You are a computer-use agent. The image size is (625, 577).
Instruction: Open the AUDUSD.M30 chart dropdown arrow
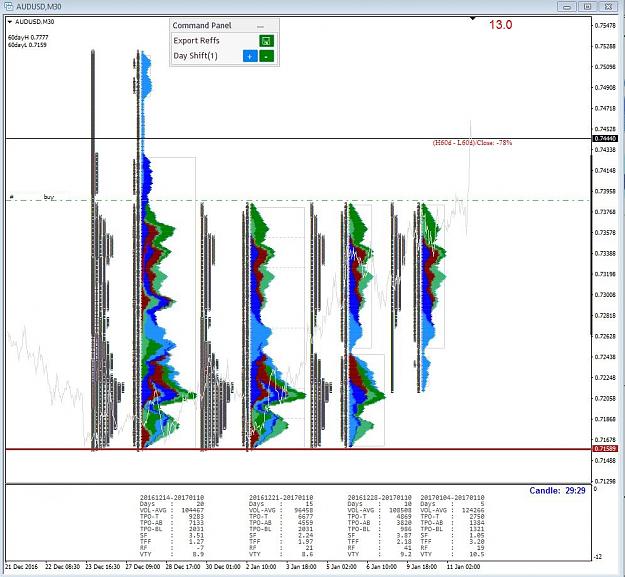pyautogui.click(x=10, y=22)
